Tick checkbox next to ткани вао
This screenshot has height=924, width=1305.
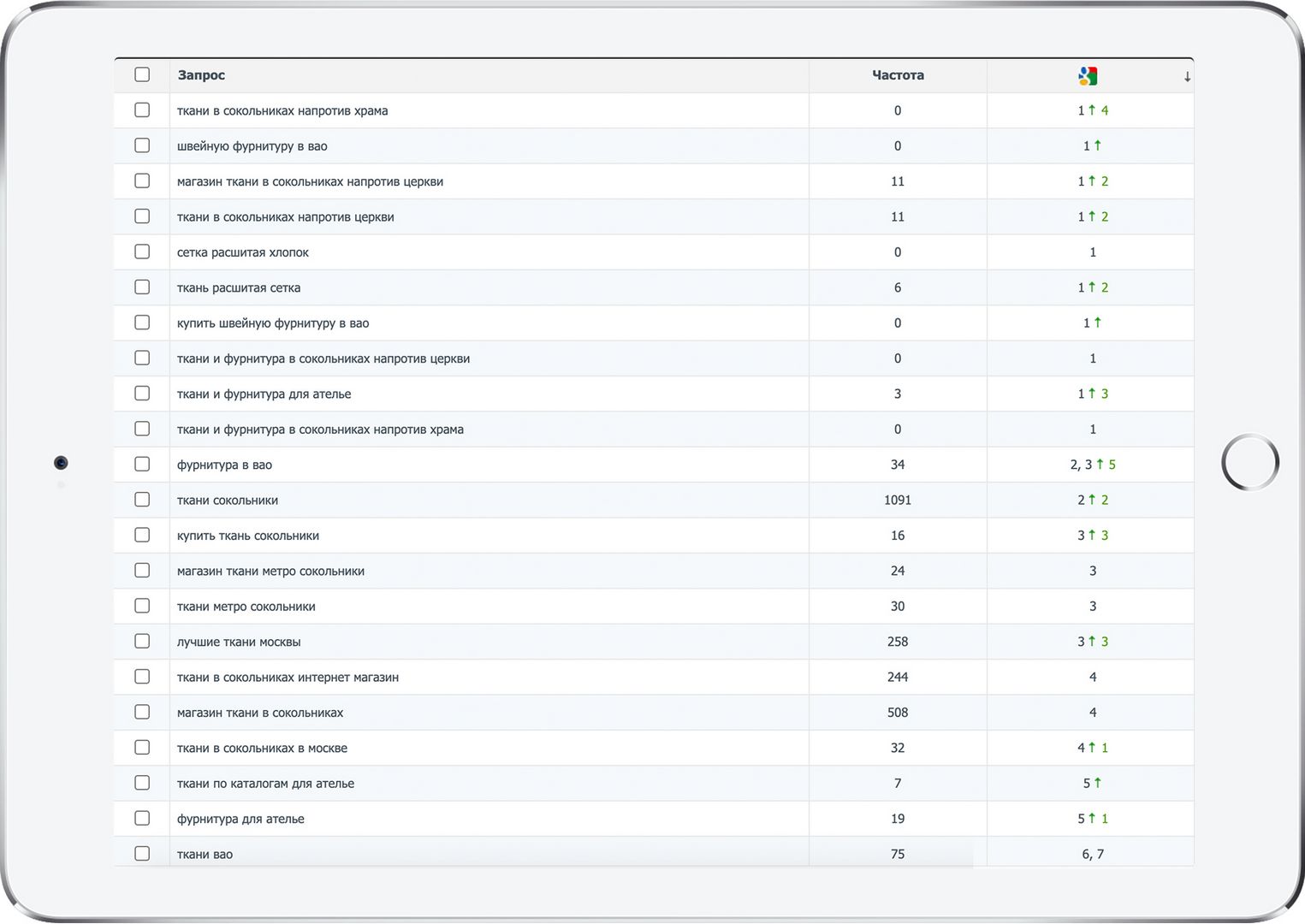point(142,854)
